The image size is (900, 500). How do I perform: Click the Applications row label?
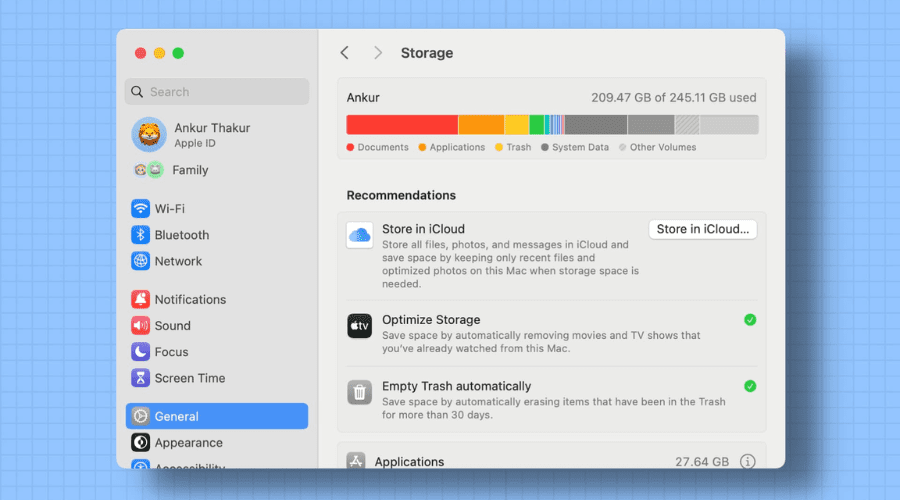point(409,462)
